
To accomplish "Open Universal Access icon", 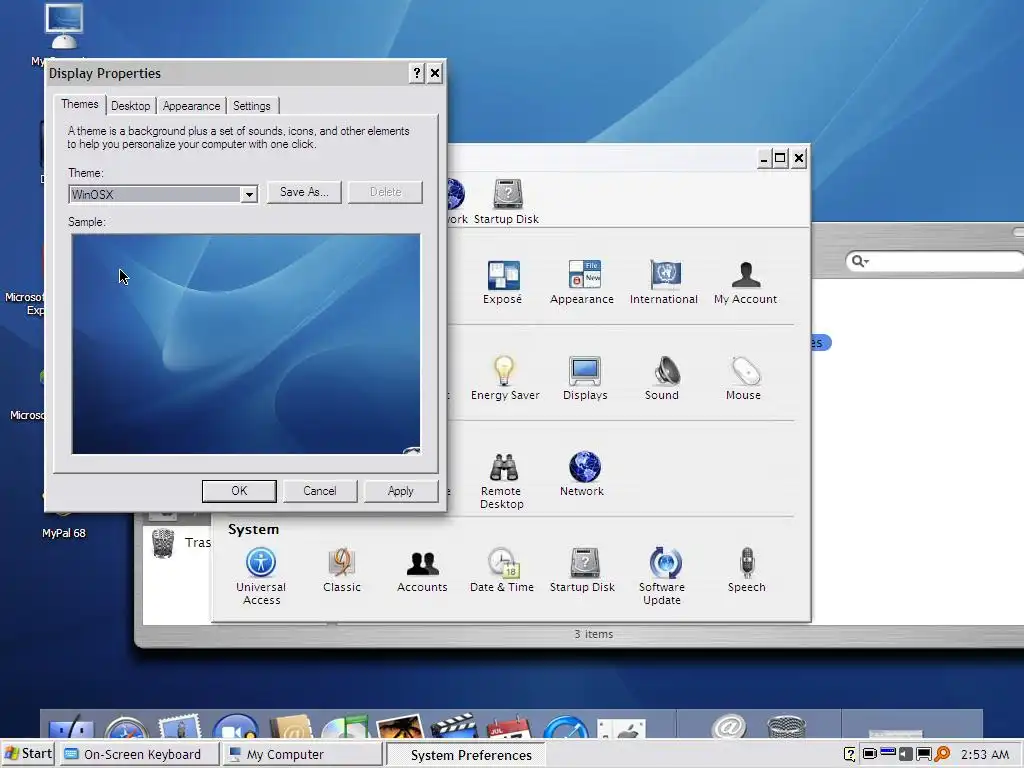I will click(261, 563).
